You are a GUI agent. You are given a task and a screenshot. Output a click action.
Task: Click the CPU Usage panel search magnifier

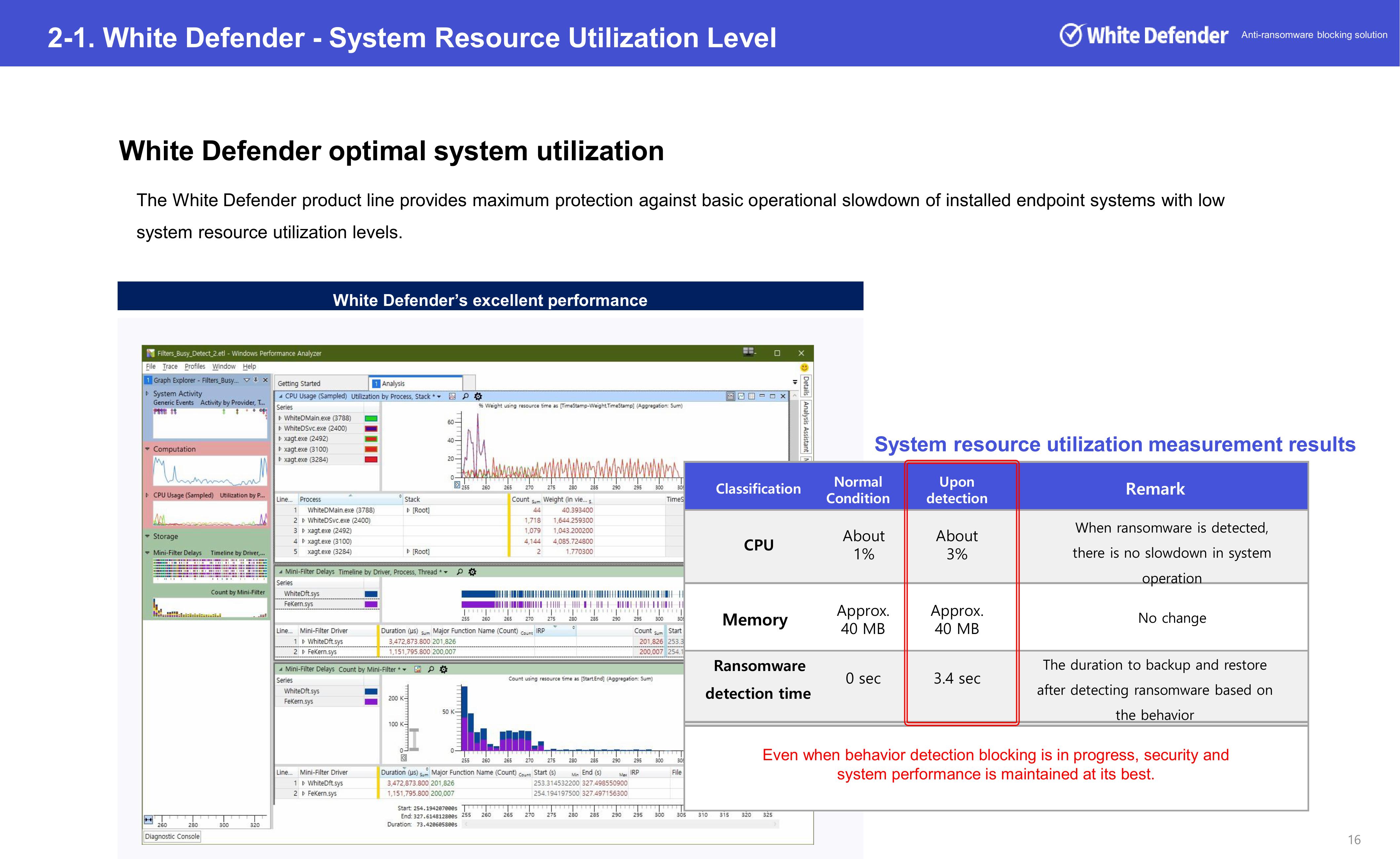[465, 396]
